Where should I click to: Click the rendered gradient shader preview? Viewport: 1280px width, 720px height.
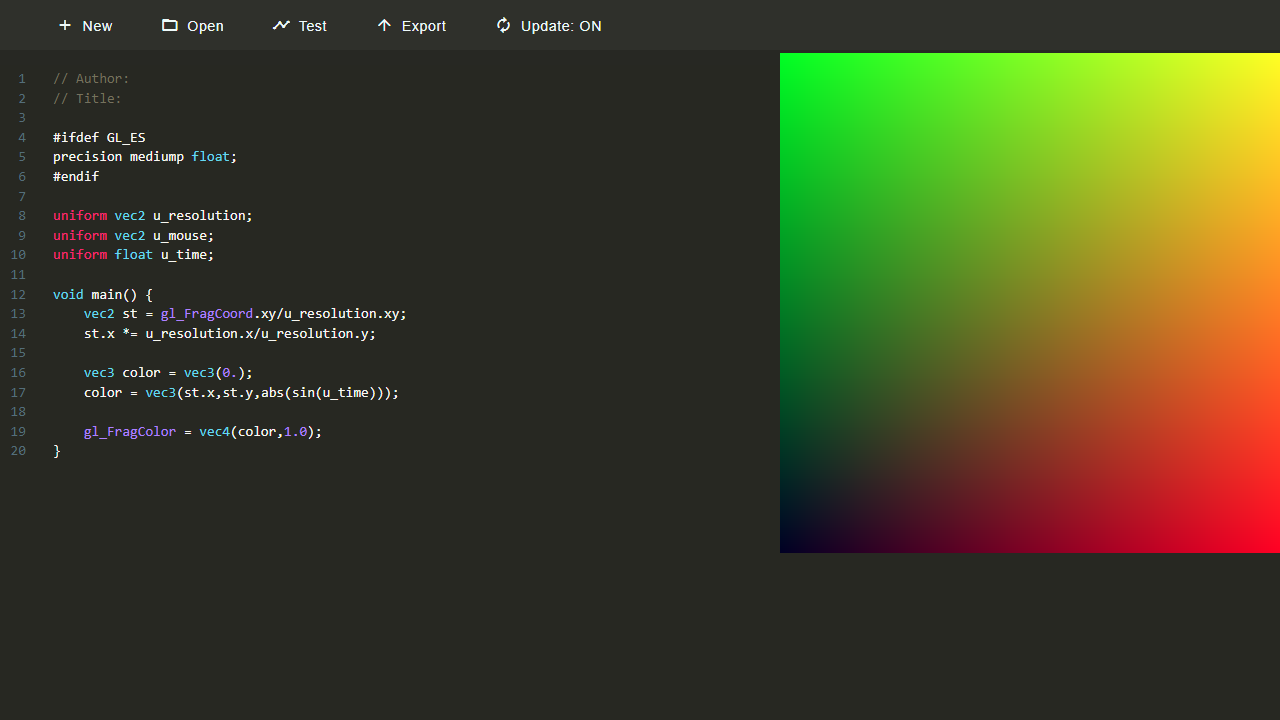coord(1030,303)
